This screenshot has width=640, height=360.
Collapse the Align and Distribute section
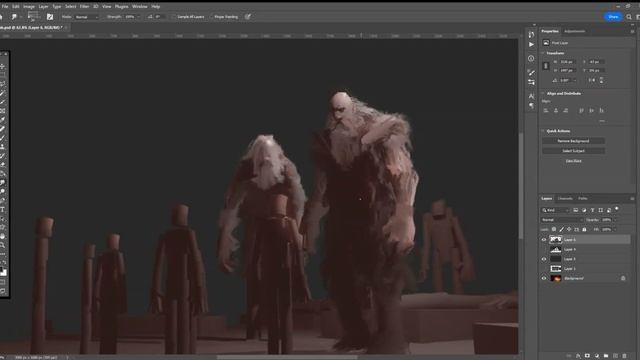[x=543, y=93]
